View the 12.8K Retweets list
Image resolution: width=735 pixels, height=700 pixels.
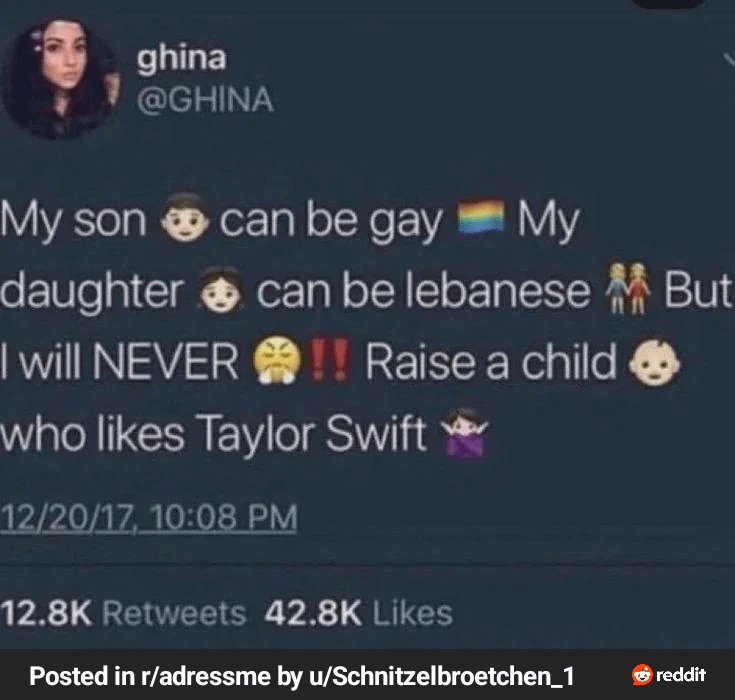click(x=123, y=613)
